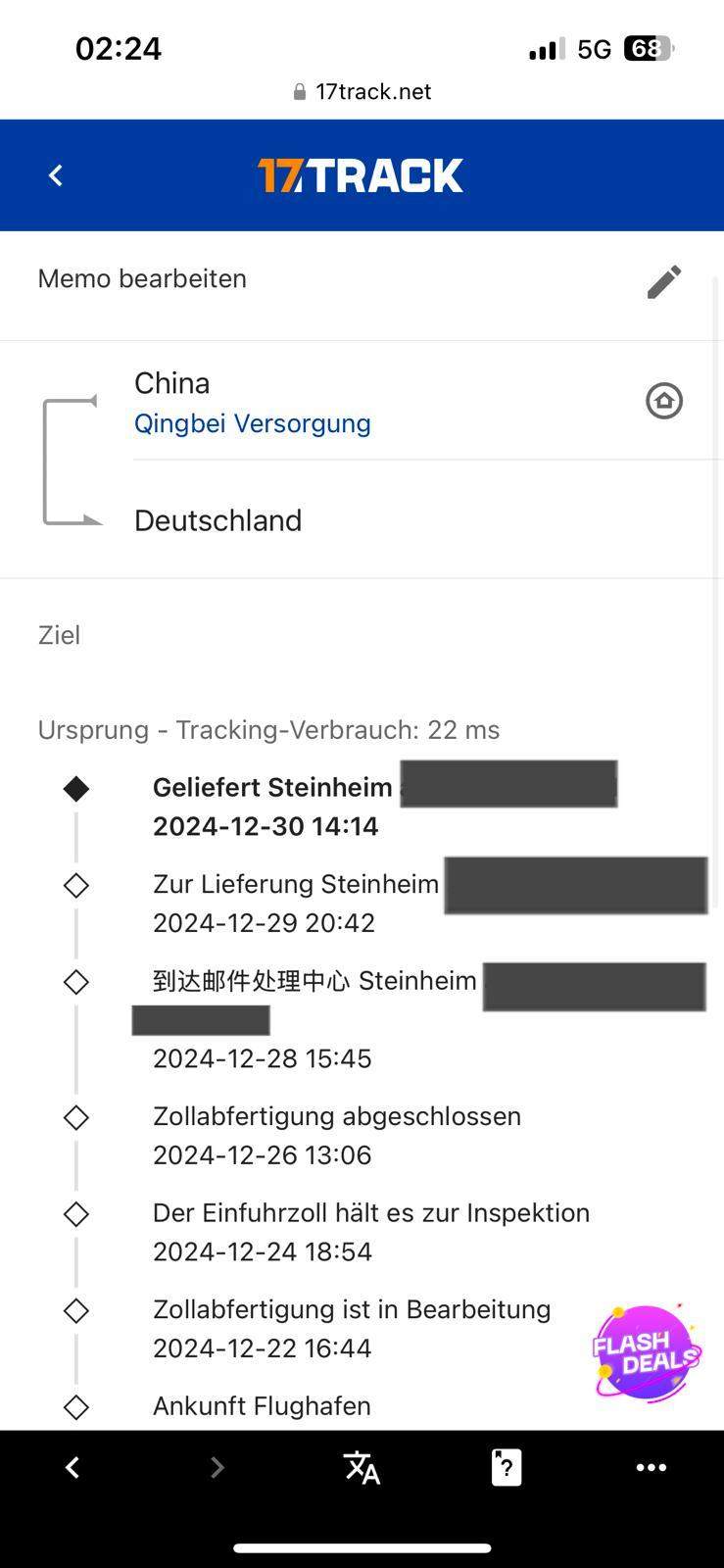Select the Ziel section tab
The width and height of the screenshot is (724, 1568).
pos(59,635)
